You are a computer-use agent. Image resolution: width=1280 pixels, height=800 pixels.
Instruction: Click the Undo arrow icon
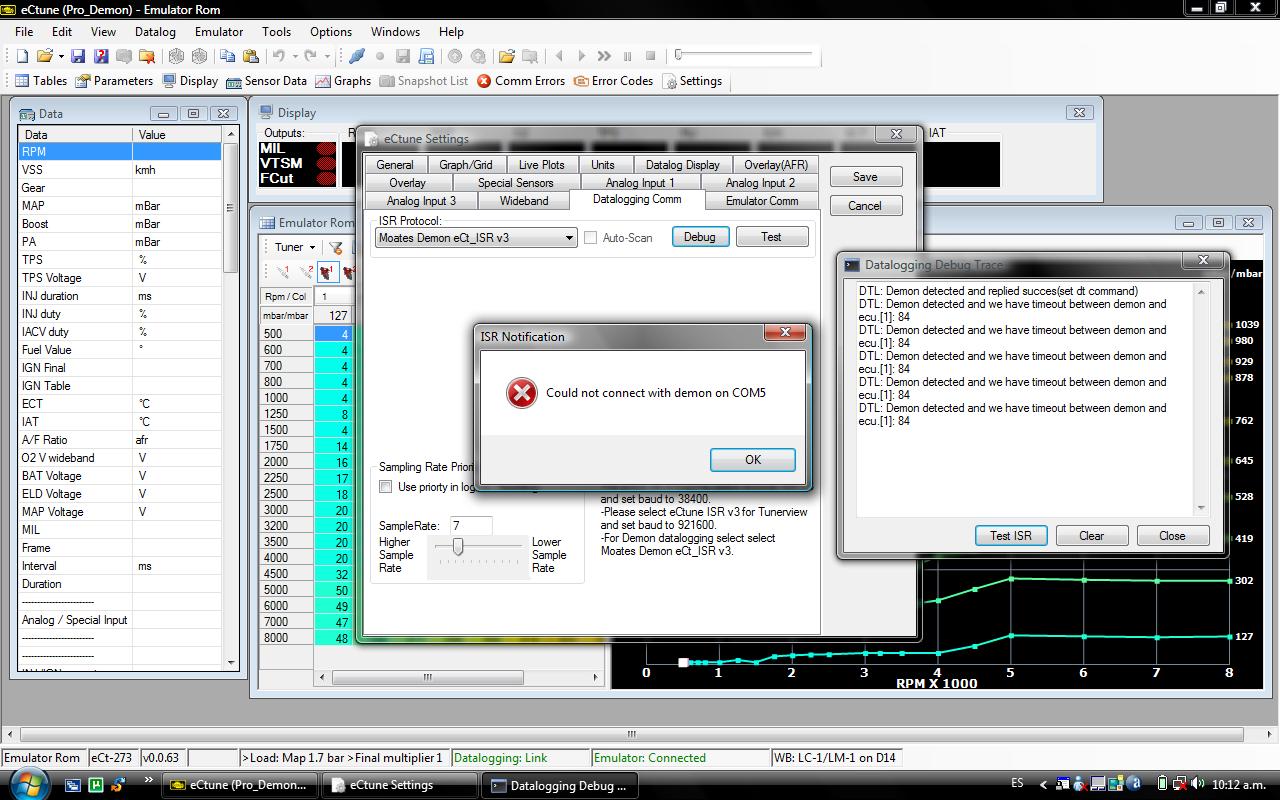coord(279,56)
